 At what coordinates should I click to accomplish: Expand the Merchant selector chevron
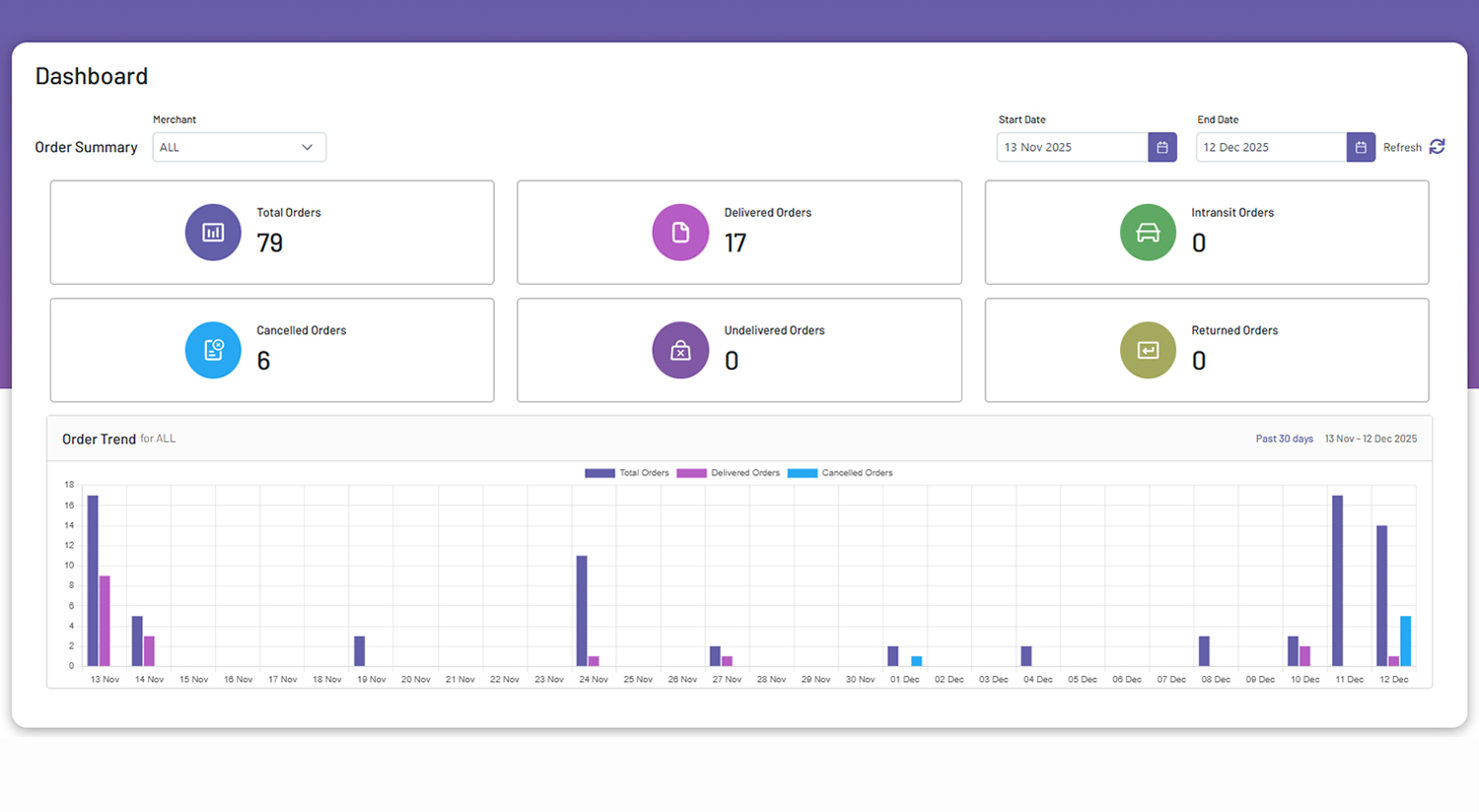(x=308, y=146)
